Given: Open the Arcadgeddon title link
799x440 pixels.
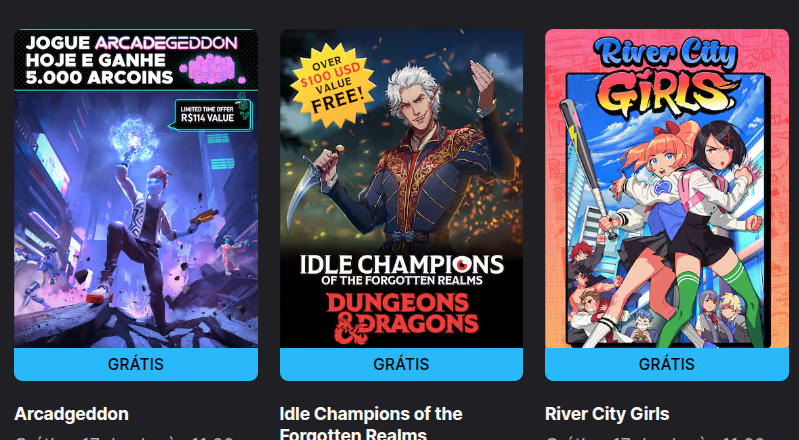Looking at the screenshot, I should (x=71, y=413).
